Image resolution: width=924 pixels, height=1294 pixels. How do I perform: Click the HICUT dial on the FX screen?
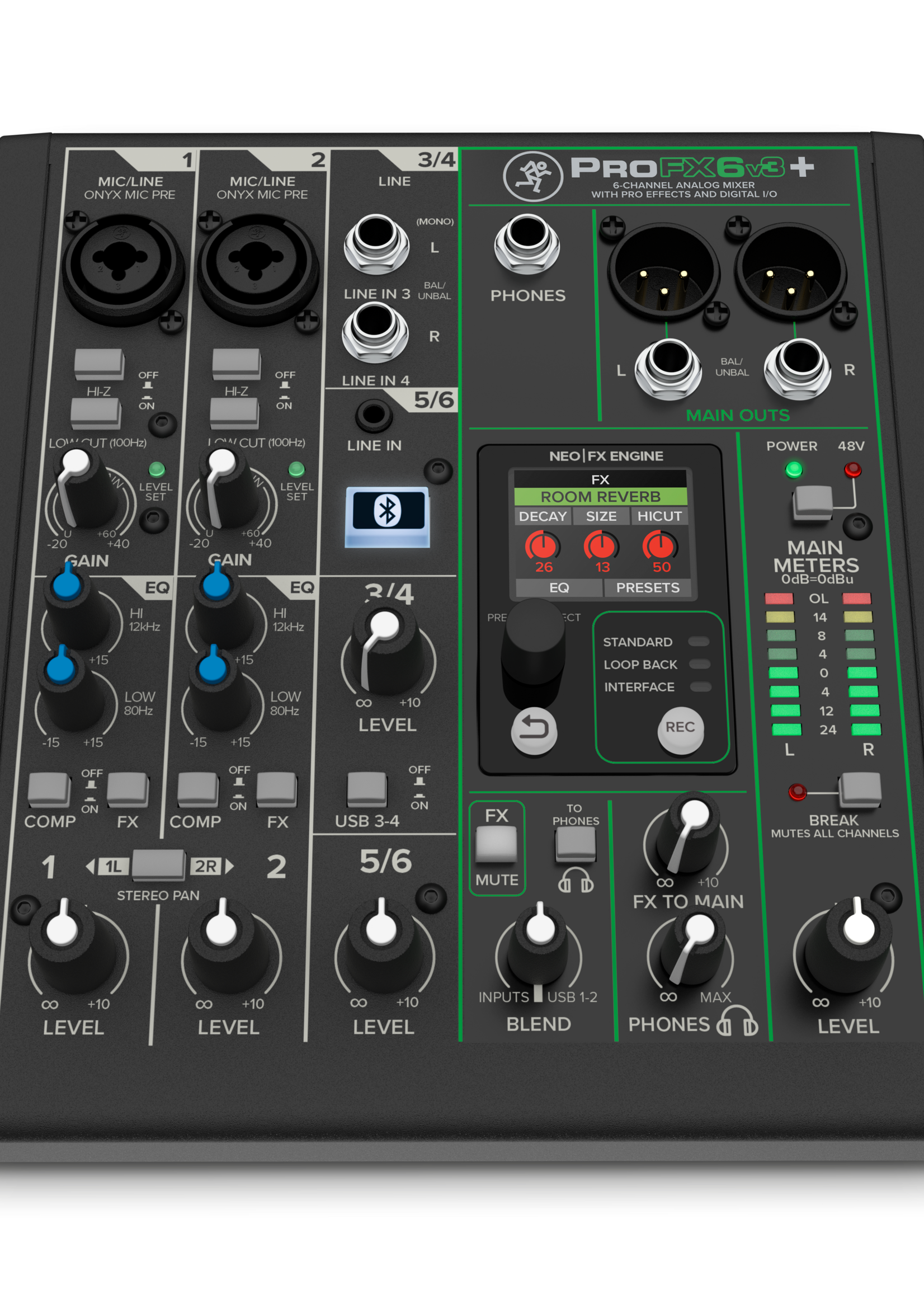point(660,545)
